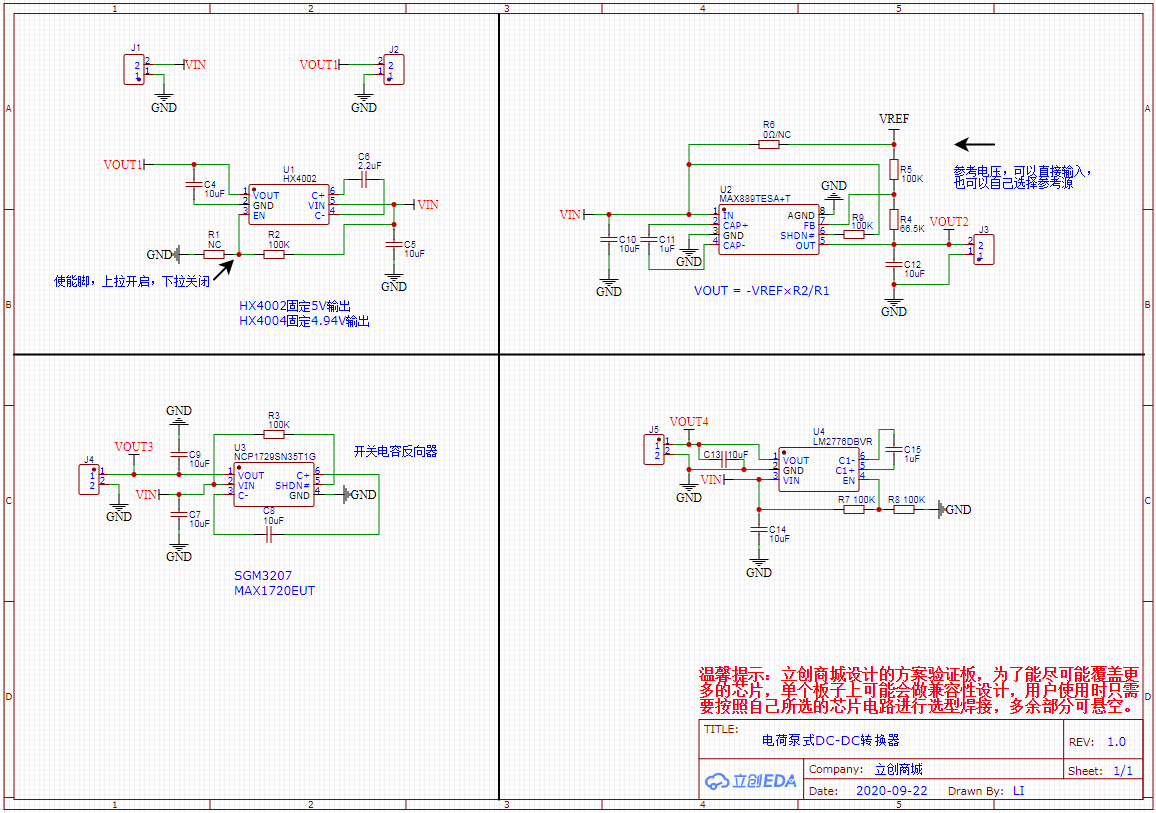Click the red warning note text
The width and height of the screenshot is (1156, 813).
[x=919, y=690]
